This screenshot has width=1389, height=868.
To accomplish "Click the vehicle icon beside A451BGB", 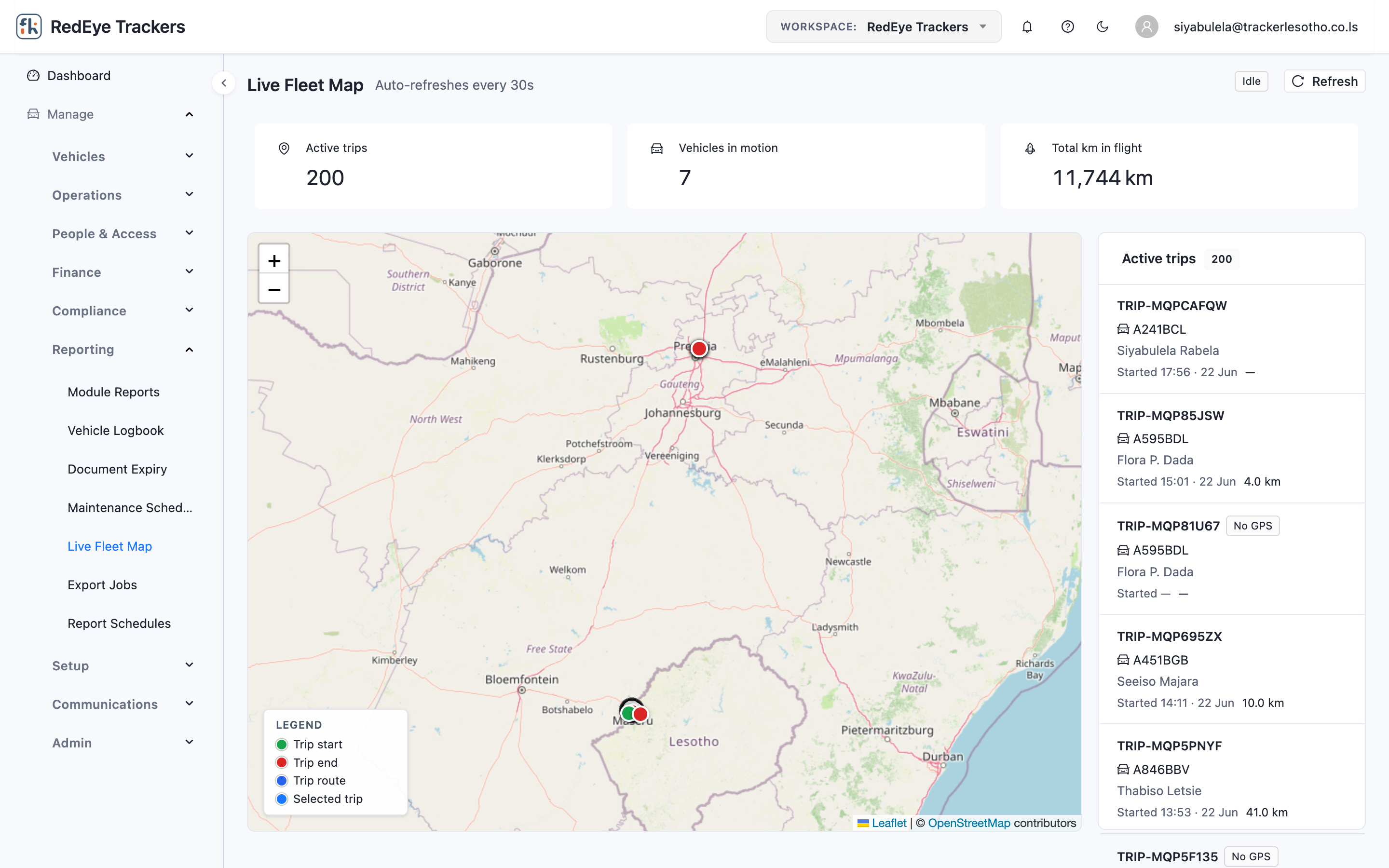I will pos(1123,660).
